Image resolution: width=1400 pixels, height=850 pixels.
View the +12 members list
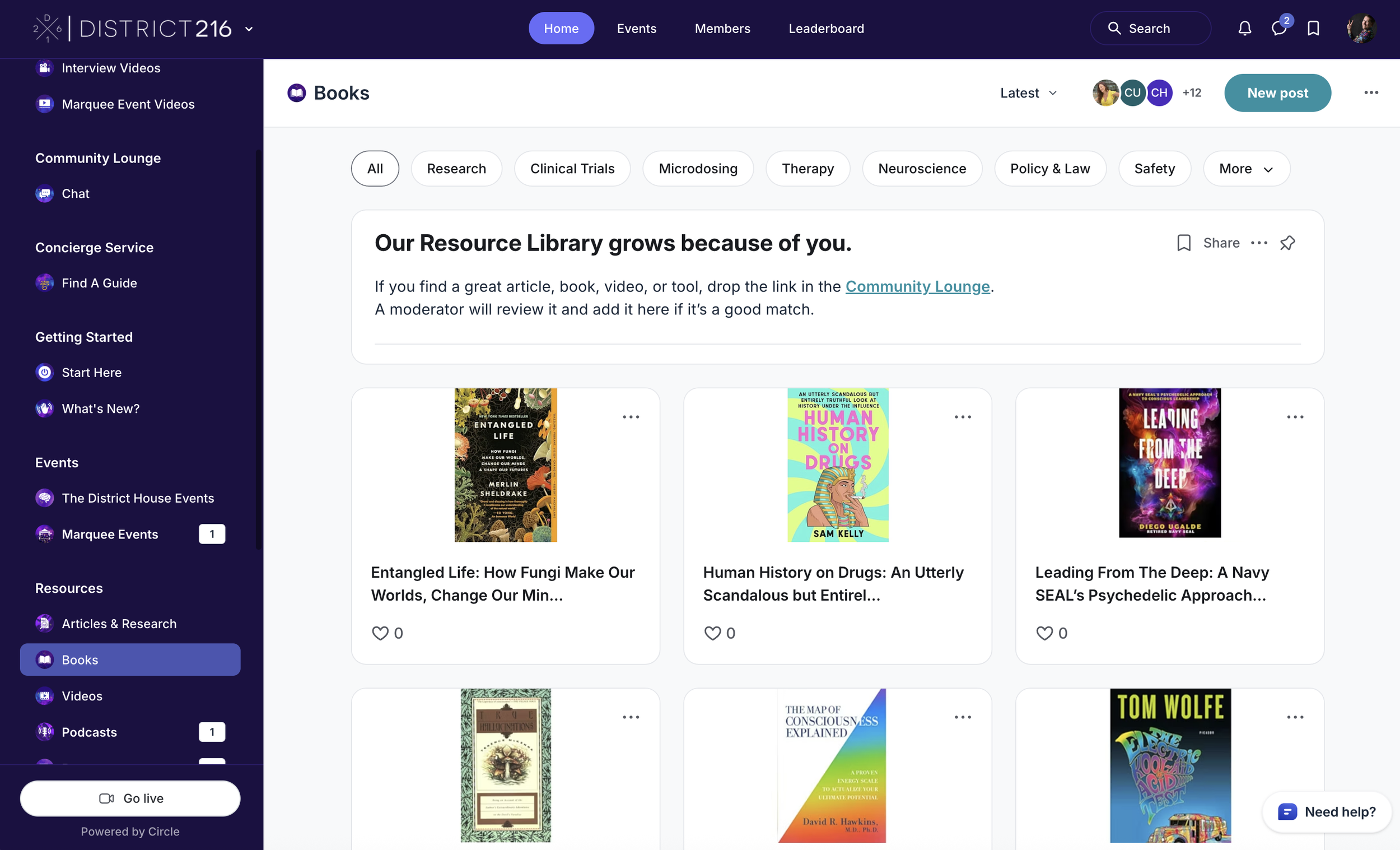[x=1192, y=92]
